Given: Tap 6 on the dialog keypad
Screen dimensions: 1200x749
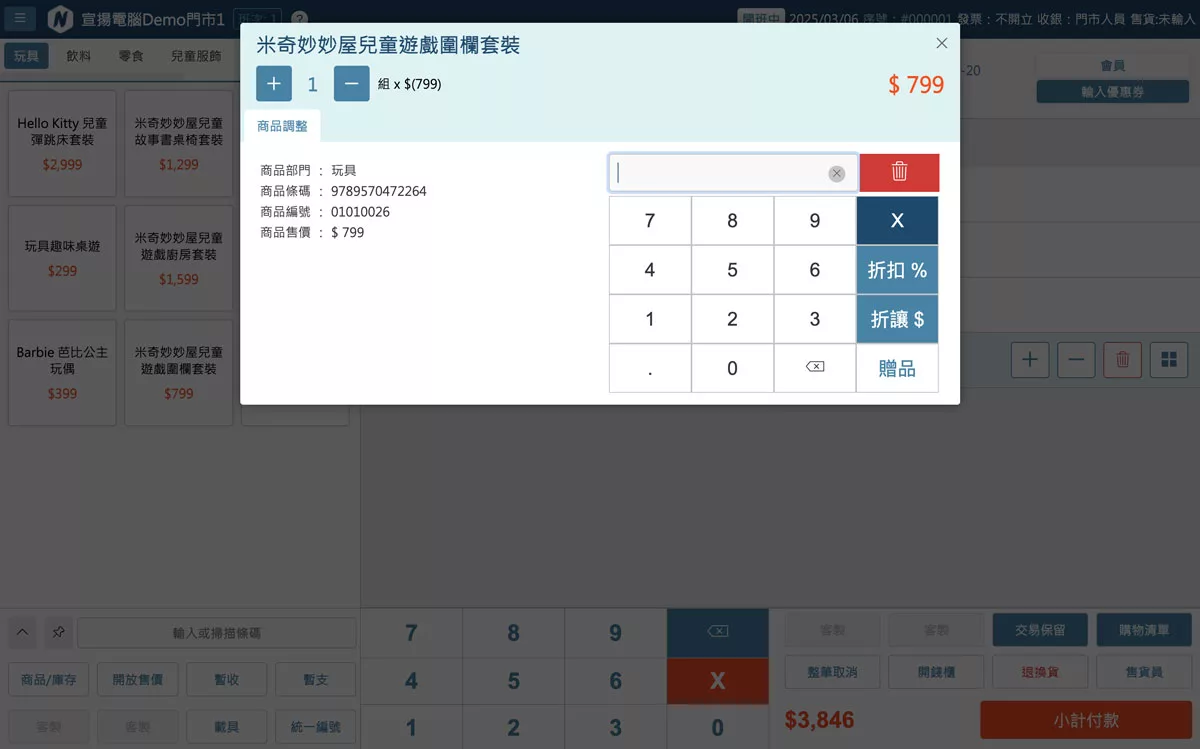Looking at the screenshot, I should (815, 270).
